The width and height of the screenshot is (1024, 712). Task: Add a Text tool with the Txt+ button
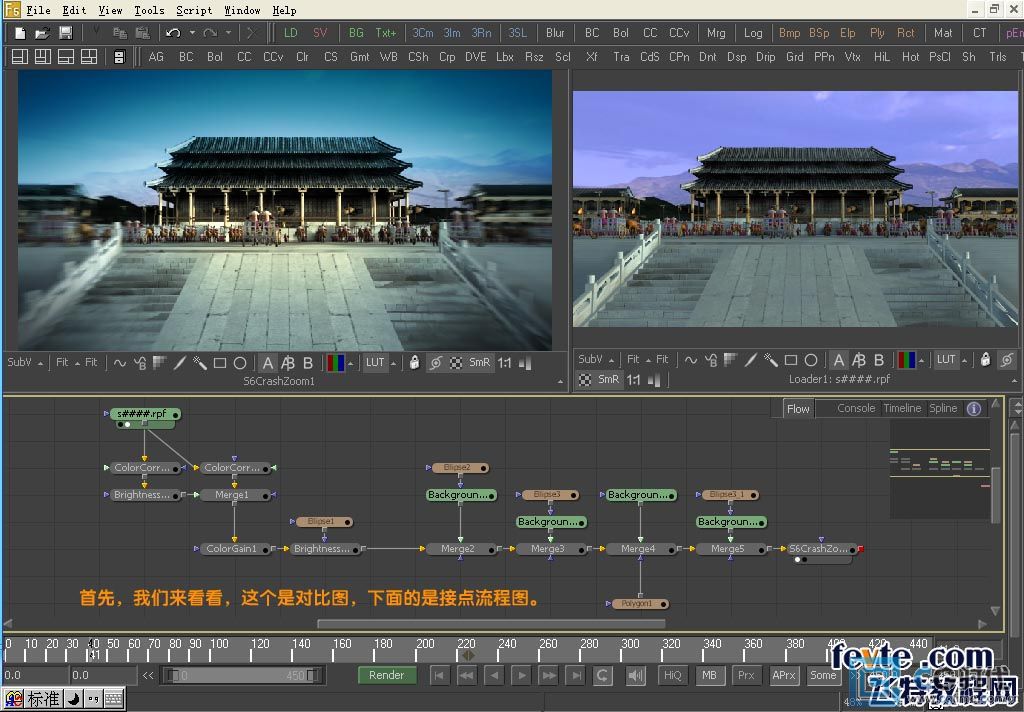385,33
